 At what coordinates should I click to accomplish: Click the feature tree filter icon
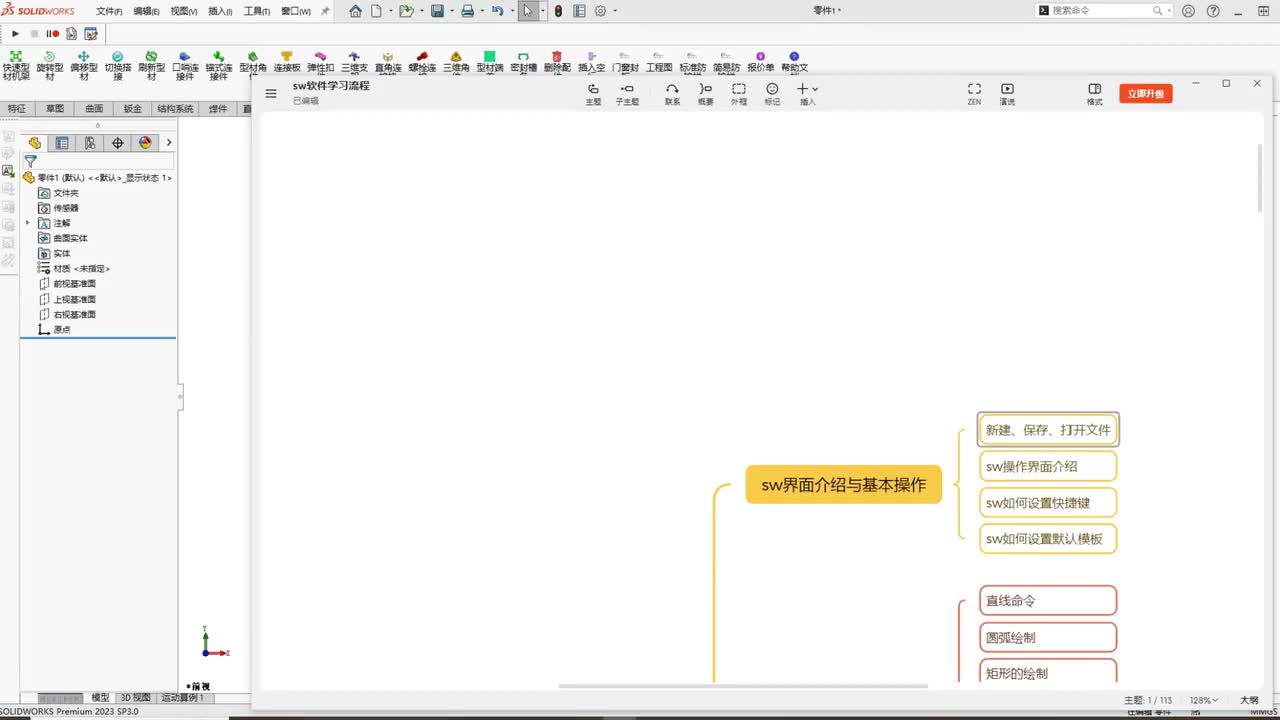(x=30, y=161)
